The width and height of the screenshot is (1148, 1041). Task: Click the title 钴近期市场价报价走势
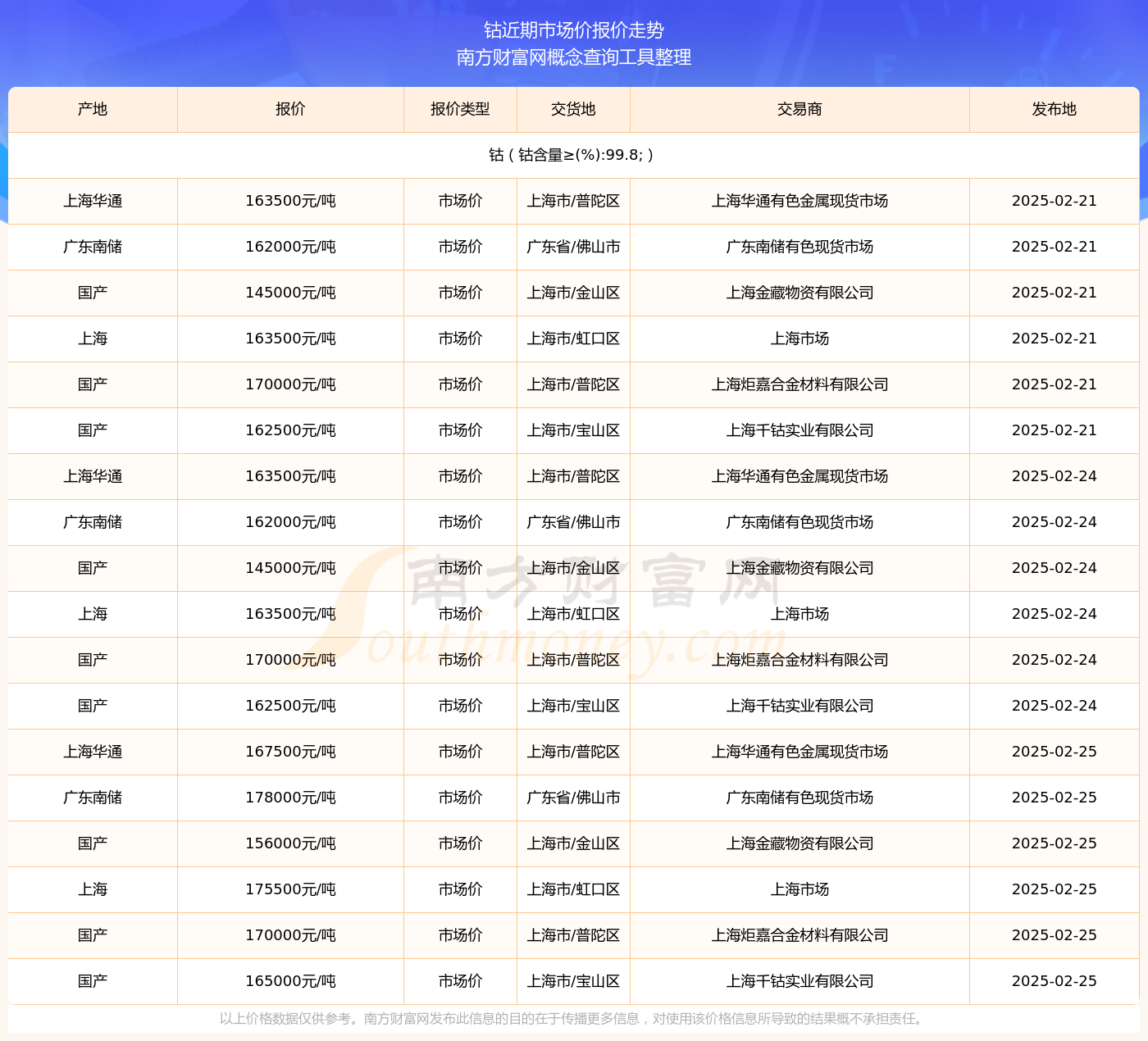[x=574, y=30]
